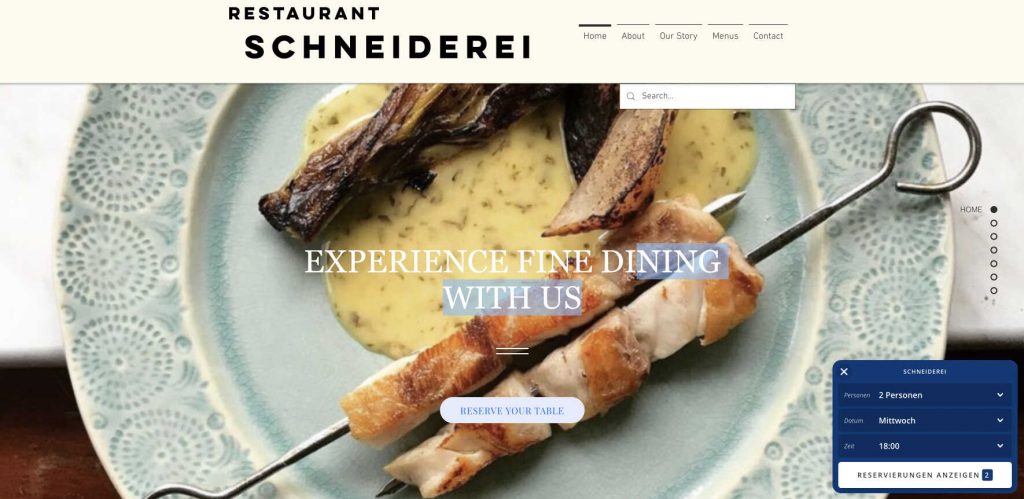Image resolution: width=1024 pixels, height=499 pixels.
Task: Open the Datum dropdown showing Mittwoch
Action: pyautogui.click(x=925, y=421)
